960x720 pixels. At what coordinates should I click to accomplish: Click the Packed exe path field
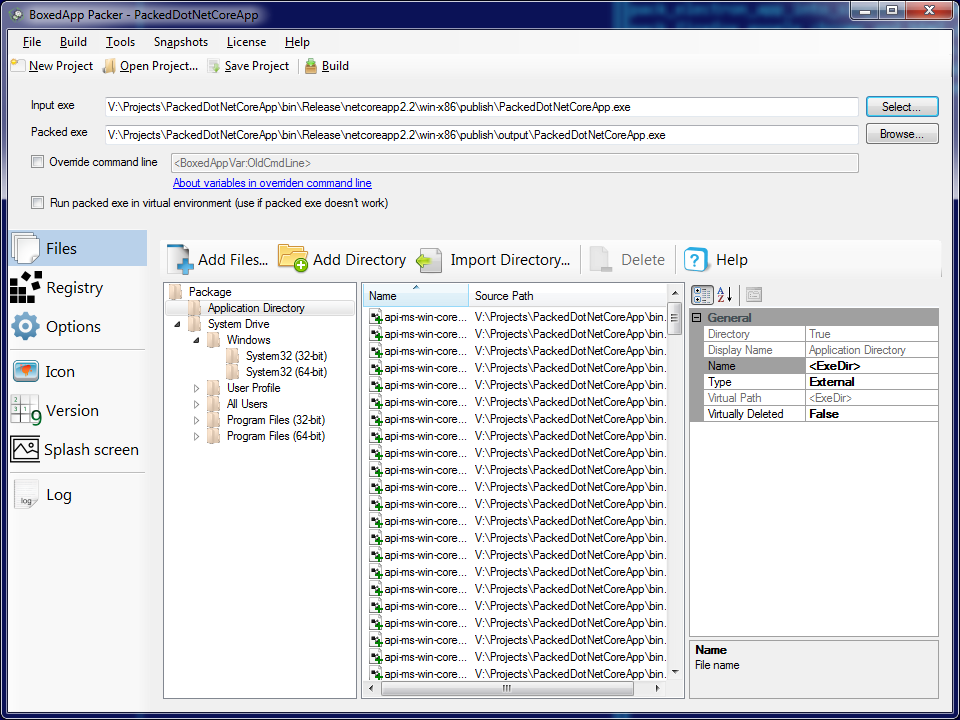tap(481, 135)
